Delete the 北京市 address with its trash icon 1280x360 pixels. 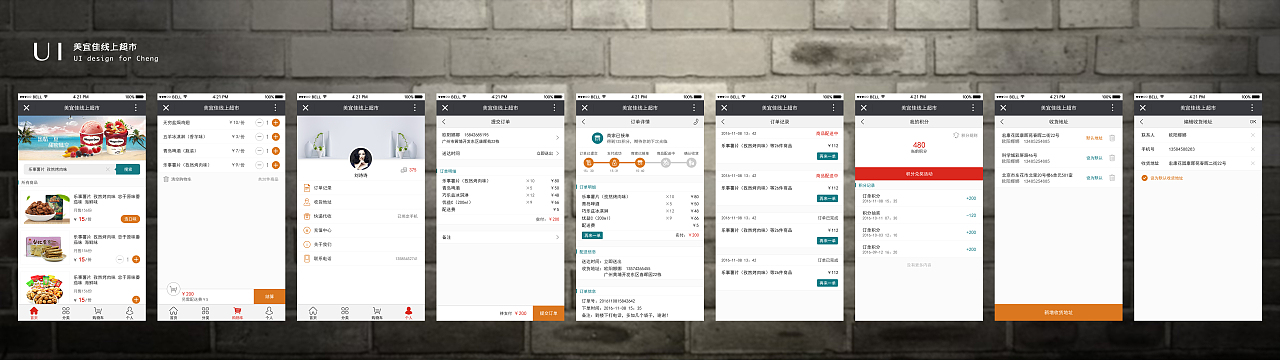pos(1112,177)
